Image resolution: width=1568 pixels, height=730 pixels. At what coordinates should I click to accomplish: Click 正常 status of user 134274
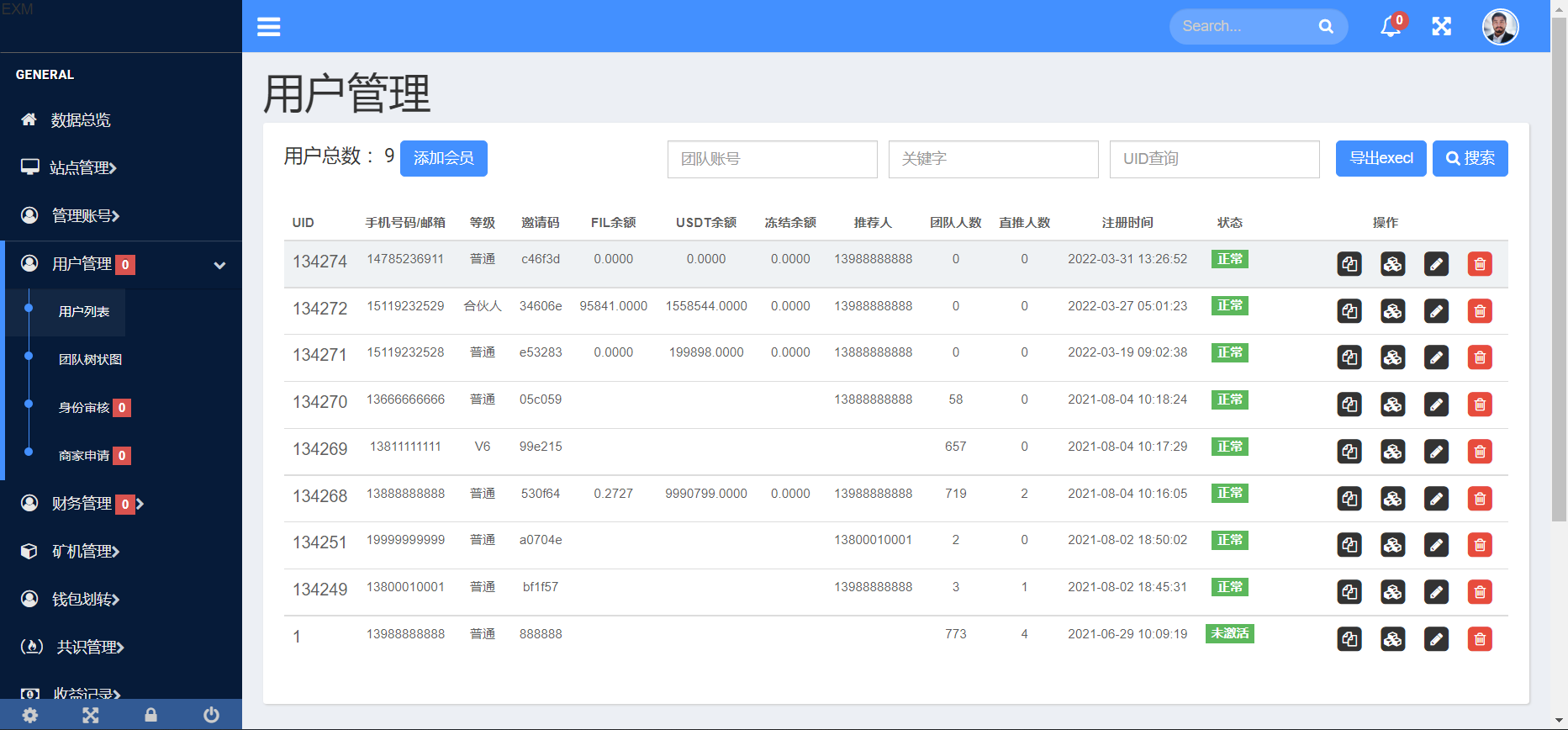tap(1230, 259)
